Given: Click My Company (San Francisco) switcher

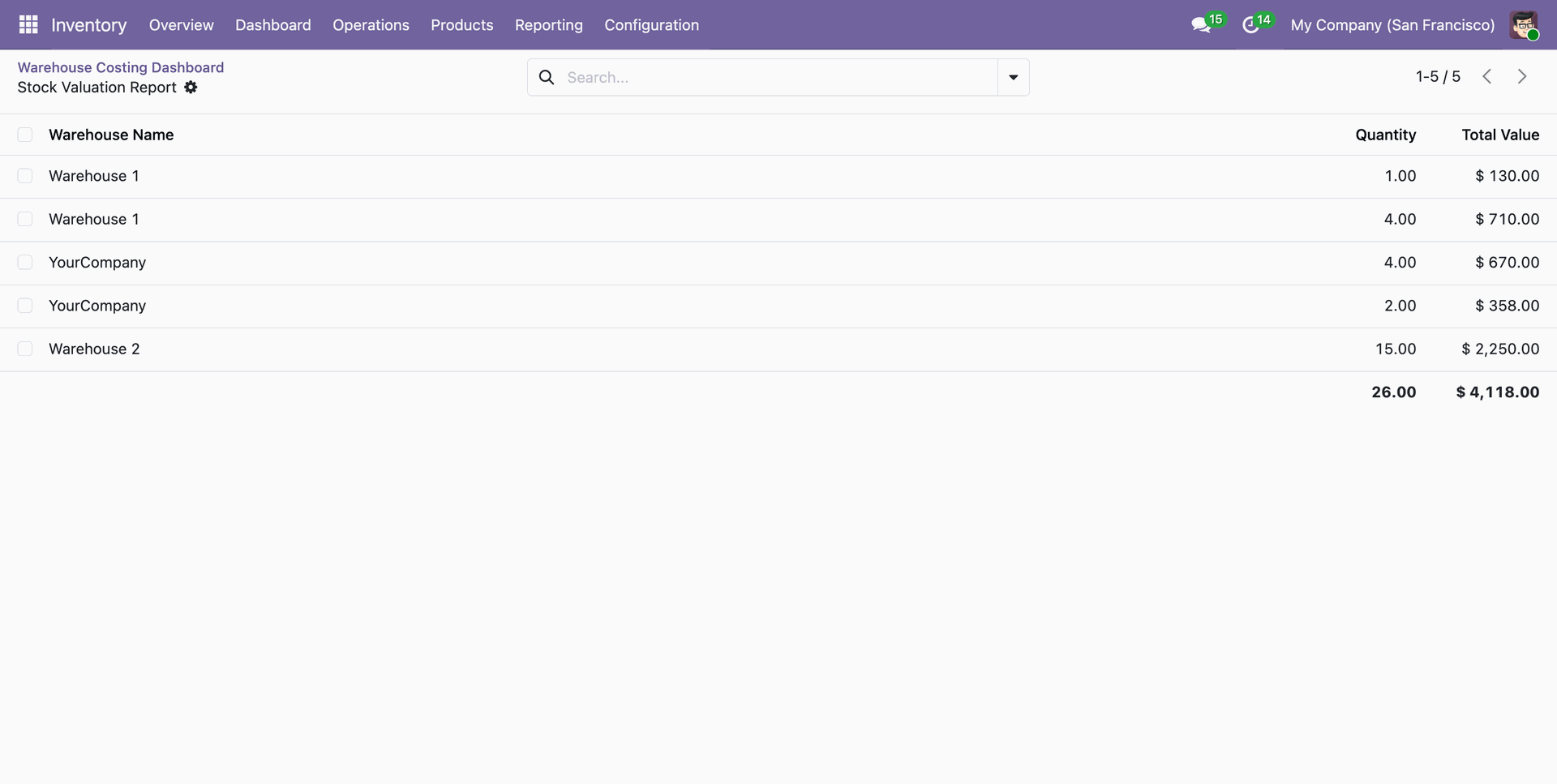Looking at the screenshot, I should [x=1392, y=24].
